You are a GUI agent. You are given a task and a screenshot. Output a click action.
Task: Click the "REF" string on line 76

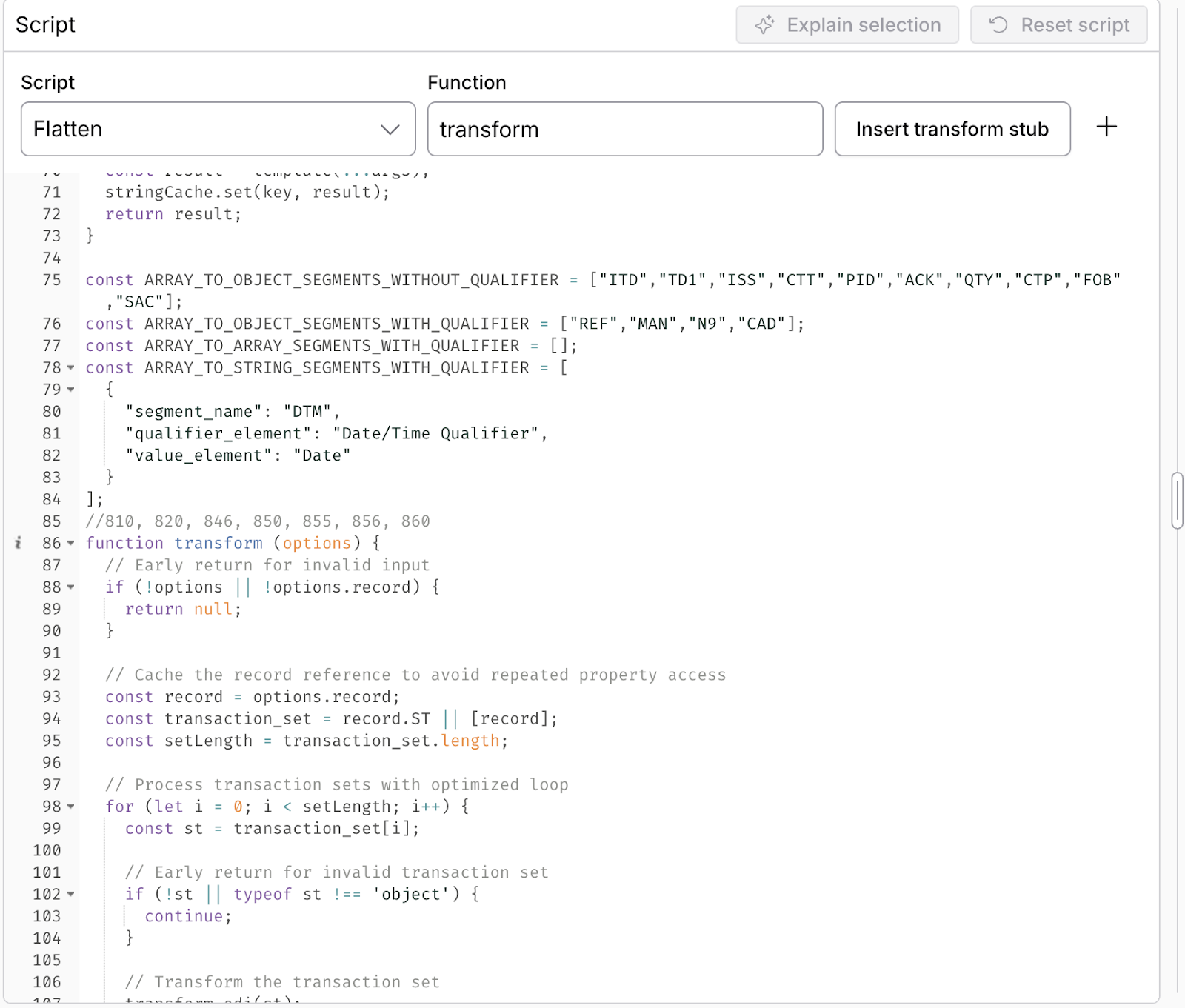point(594,324)
